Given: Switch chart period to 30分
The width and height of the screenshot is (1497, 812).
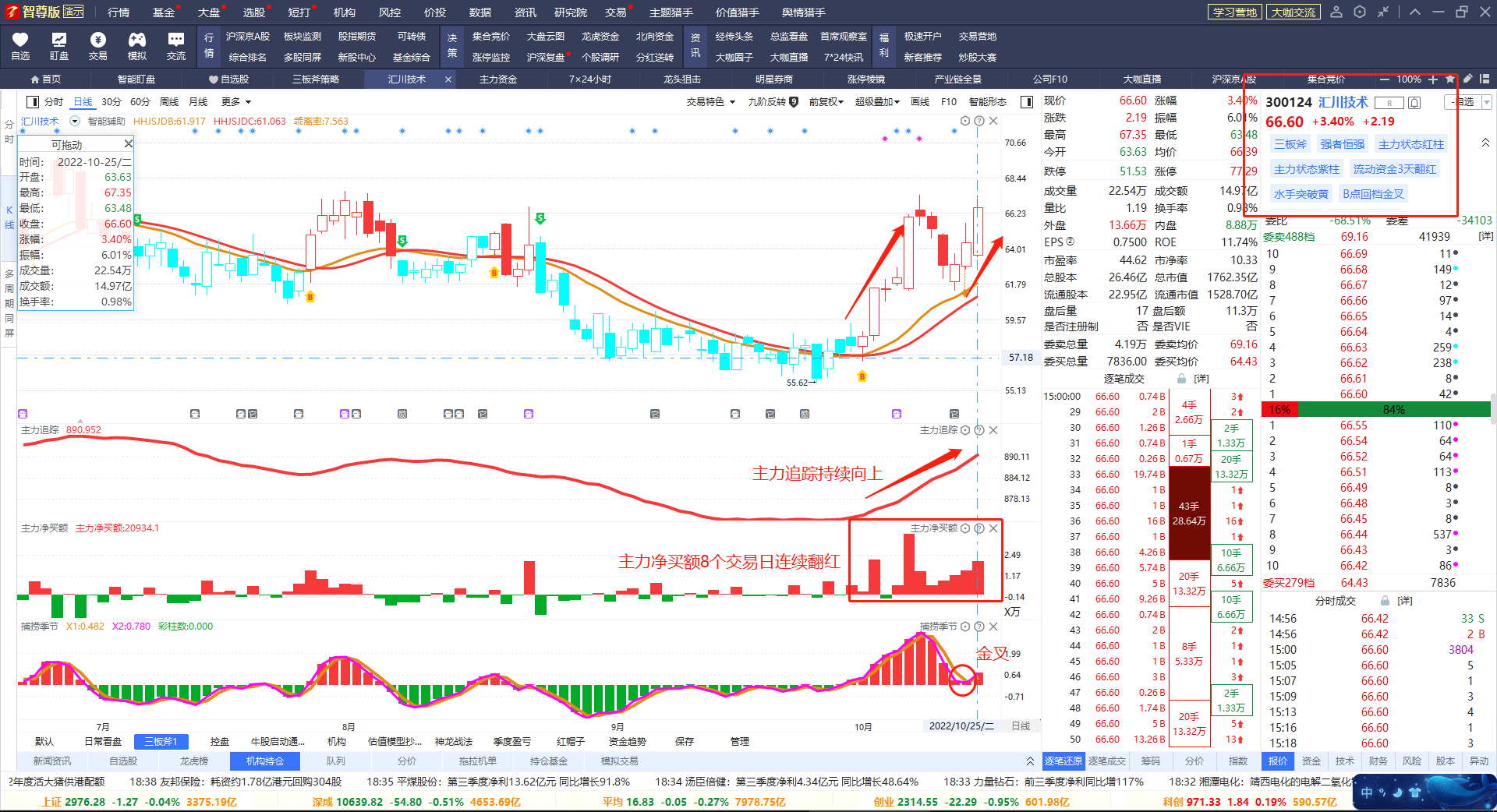Looking at the screenshot, I should pos(111,101).
